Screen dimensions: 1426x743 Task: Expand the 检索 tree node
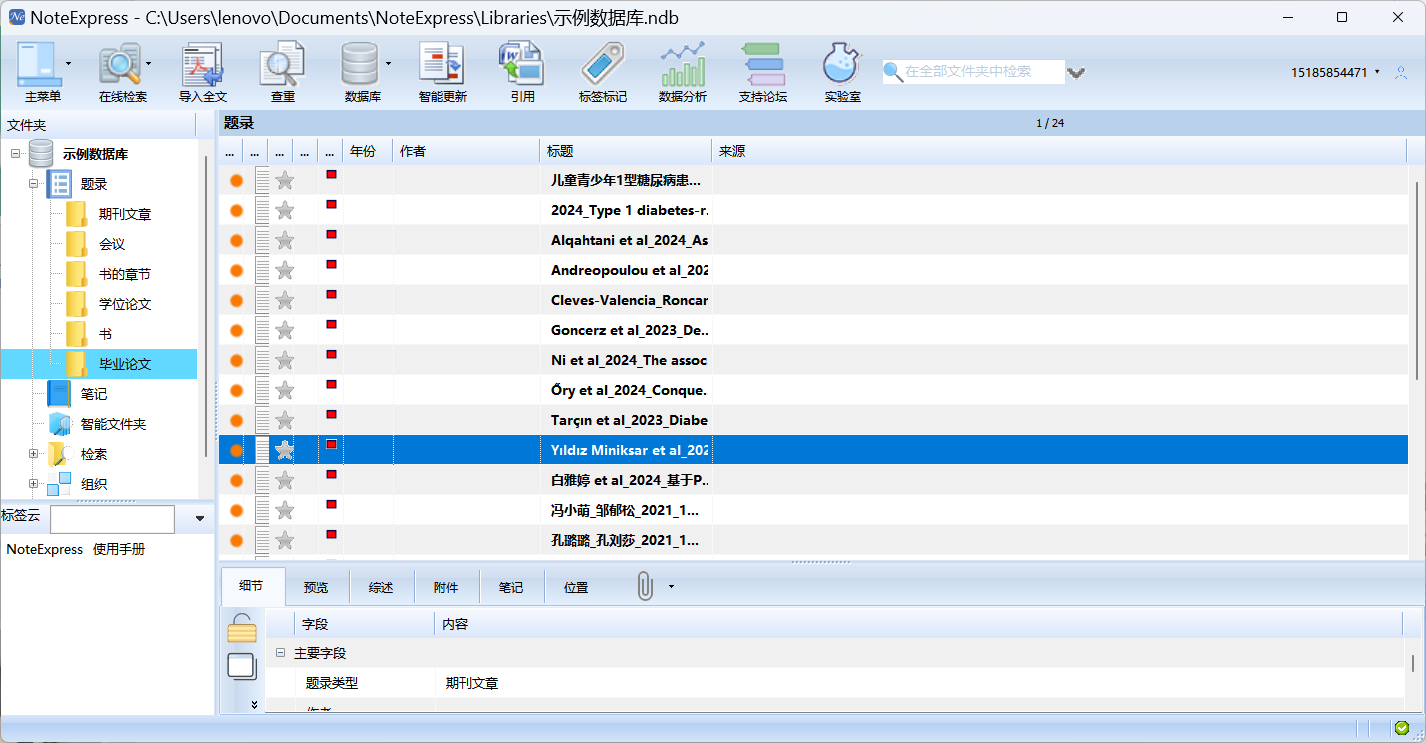(x=34, y=454)
